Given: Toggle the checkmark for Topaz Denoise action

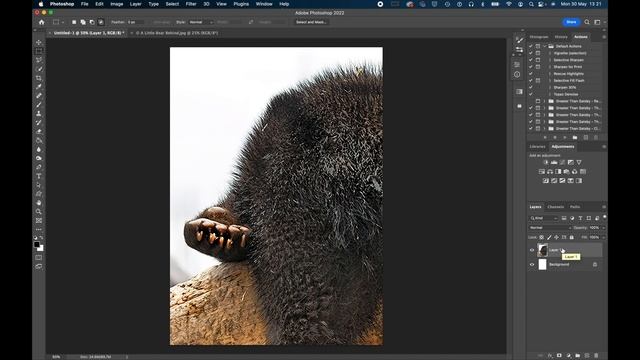Looking at the screenshot, I should [x=531, y=94].
